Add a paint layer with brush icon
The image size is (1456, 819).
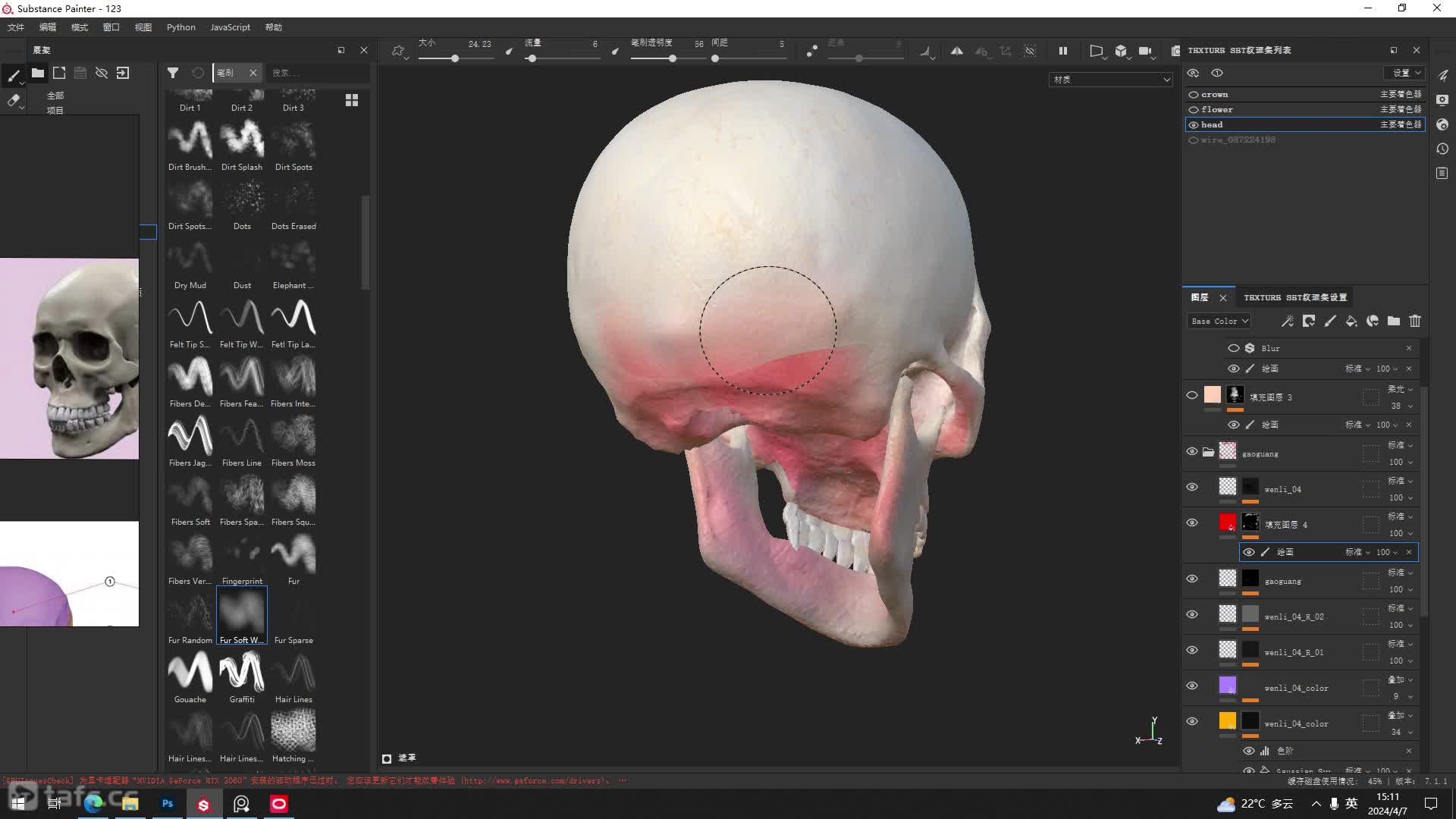[1330, 321]
